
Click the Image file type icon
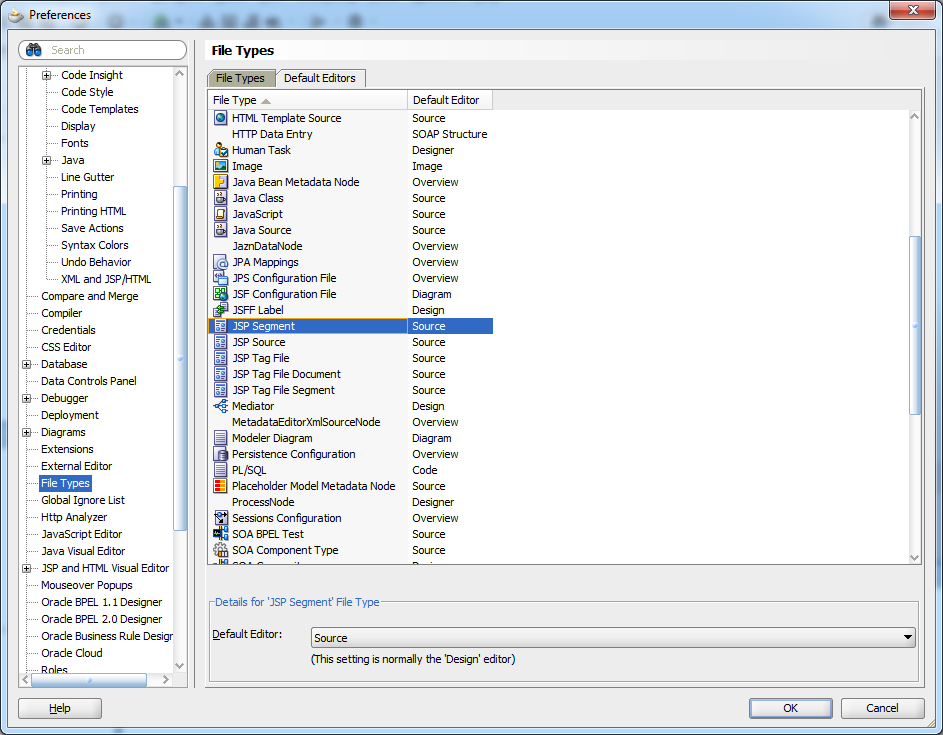pyautogui.click(x=219, y=166)
